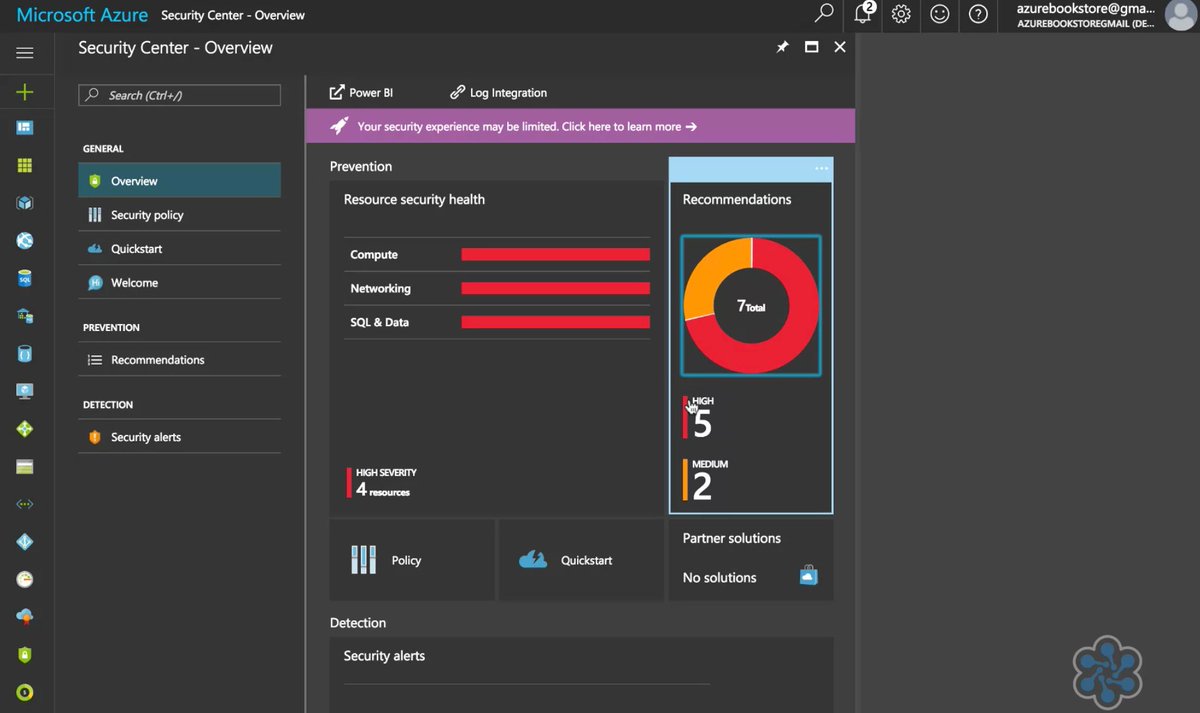Image resolution: width=1200 pixels, height=713 pixels.
Task: Select Welcome menu item
Action: 180,283
